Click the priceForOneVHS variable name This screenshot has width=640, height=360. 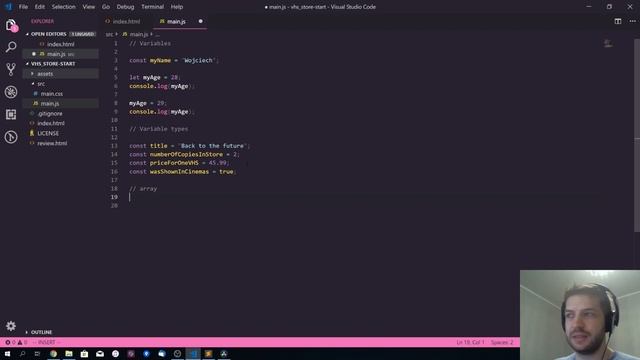coord(174,163)
